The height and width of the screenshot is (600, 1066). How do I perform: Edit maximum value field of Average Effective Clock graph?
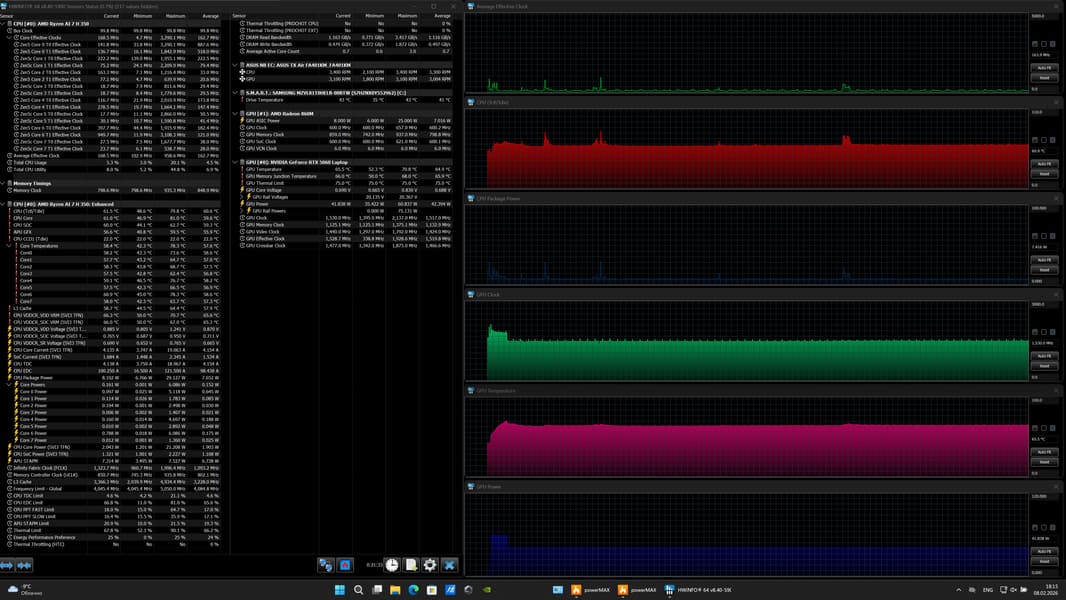point(1044,16)
